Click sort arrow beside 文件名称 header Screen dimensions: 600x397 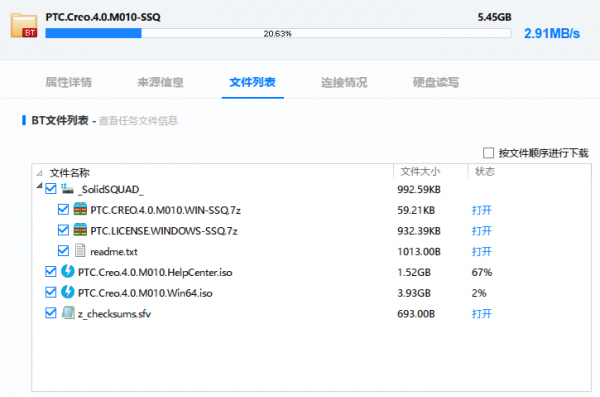[39, 173]
